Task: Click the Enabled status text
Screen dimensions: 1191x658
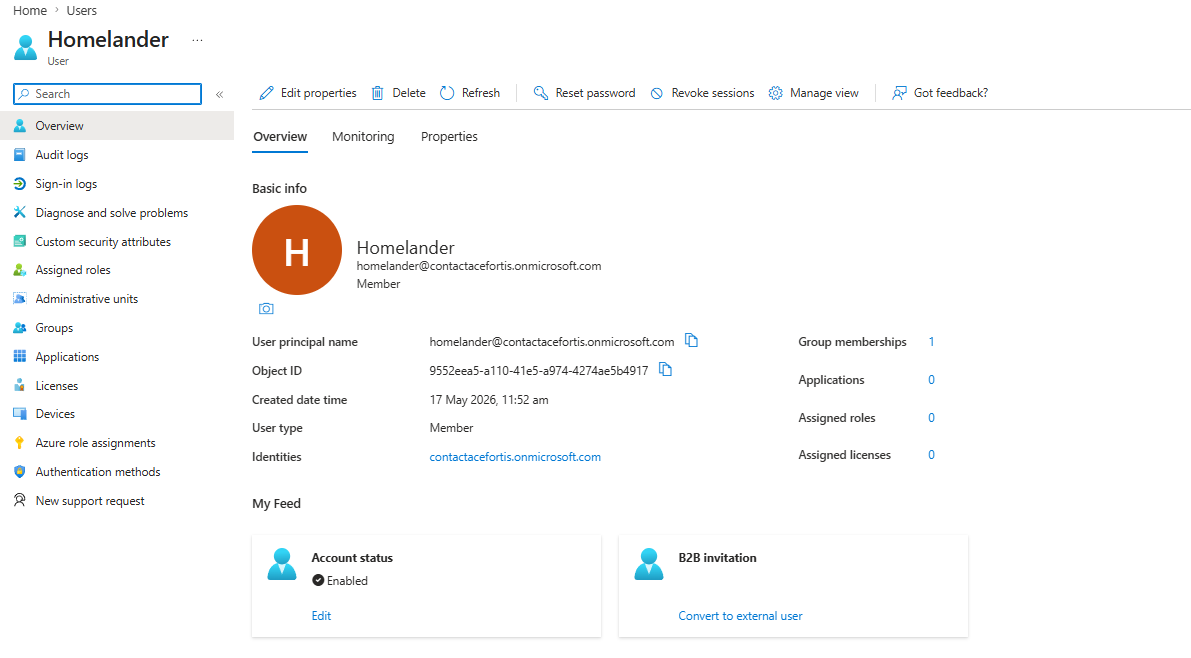Action: (347, 580)
